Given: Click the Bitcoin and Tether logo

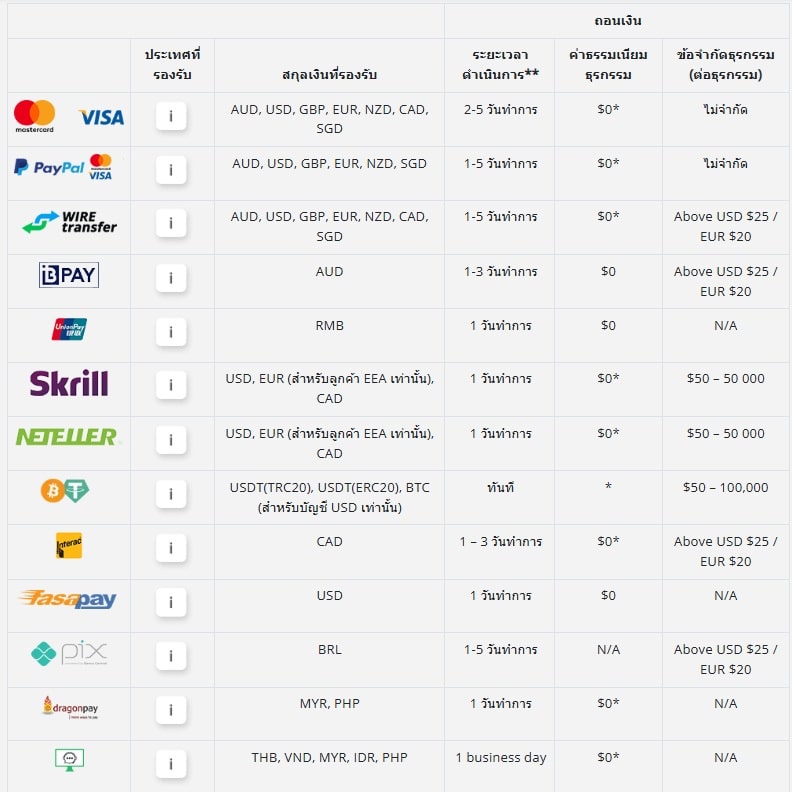Looking at the screenshot, I should [x=65, y=490].
